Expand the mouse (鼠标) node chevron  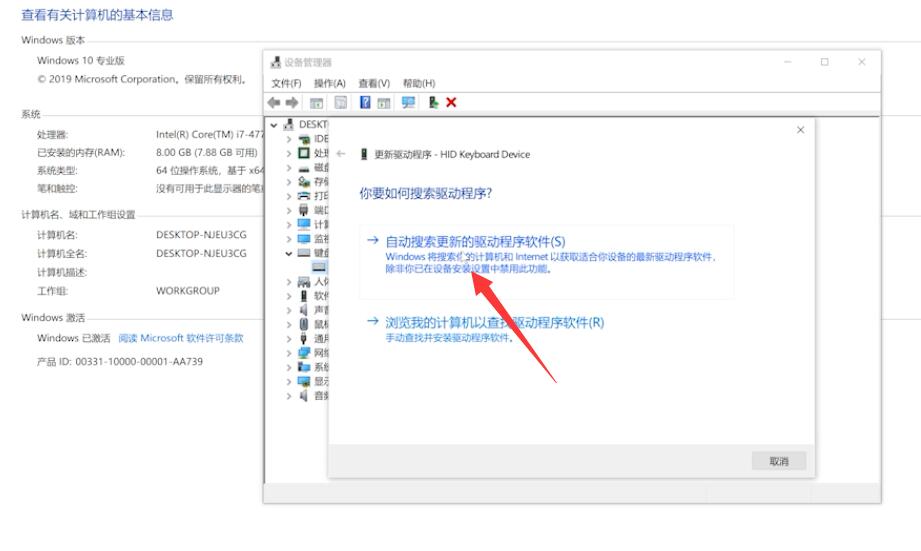pos(288,324)
